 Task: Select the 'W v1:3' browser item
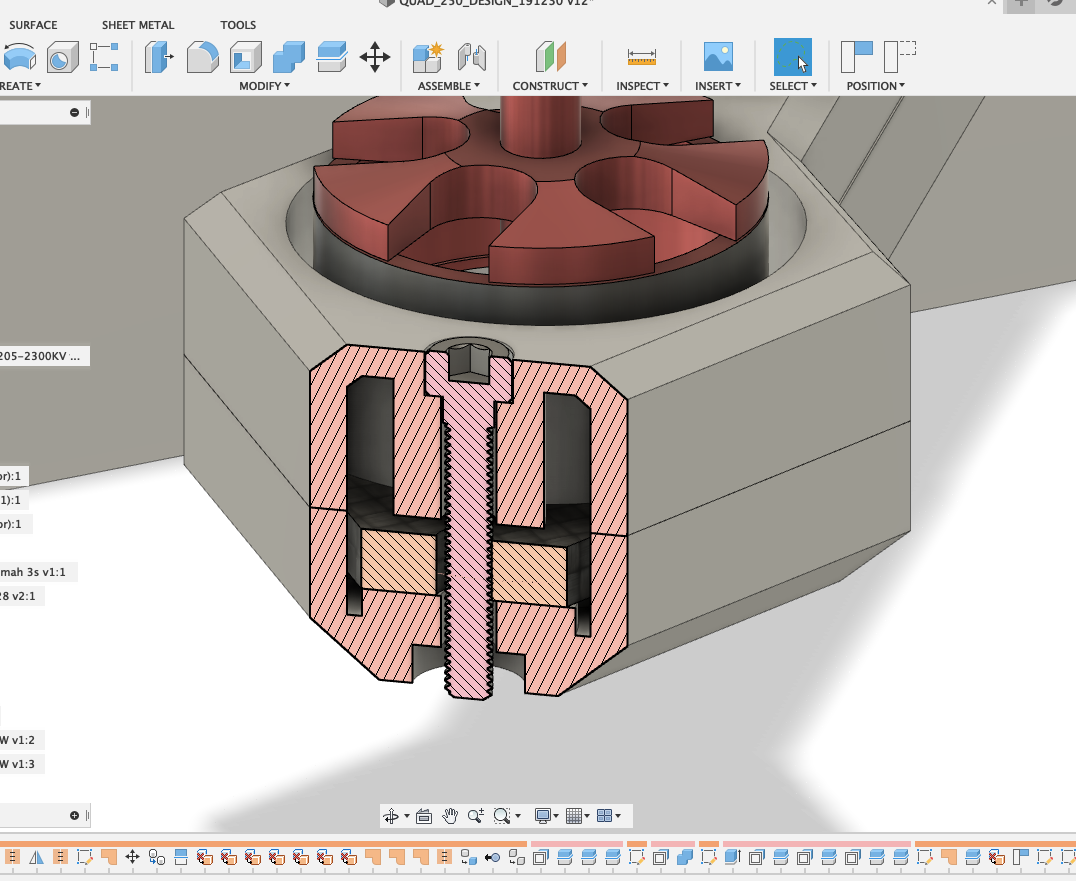coord(22,764)
